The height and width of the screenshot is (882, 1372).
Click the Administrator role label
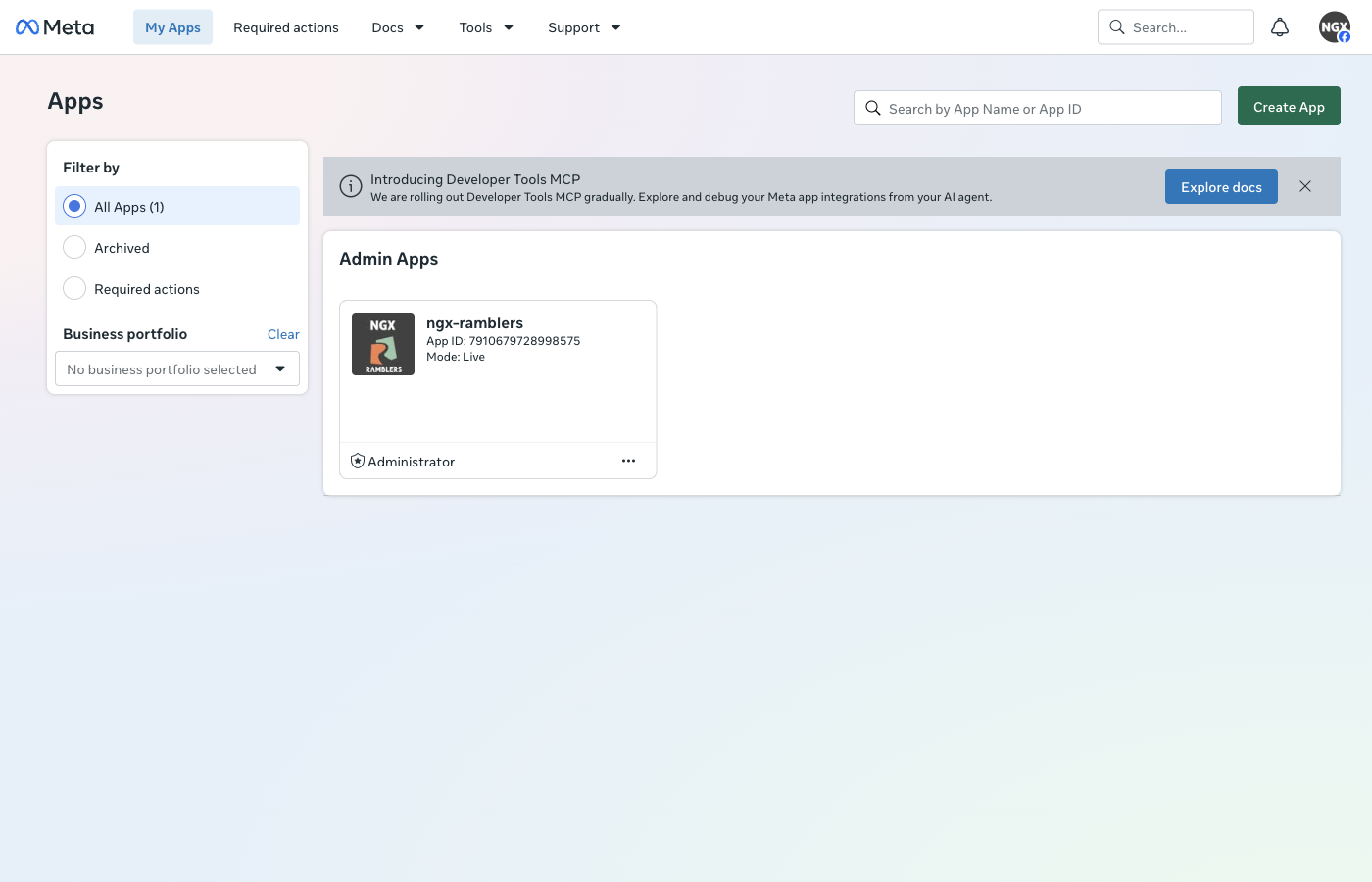[412, 462]
